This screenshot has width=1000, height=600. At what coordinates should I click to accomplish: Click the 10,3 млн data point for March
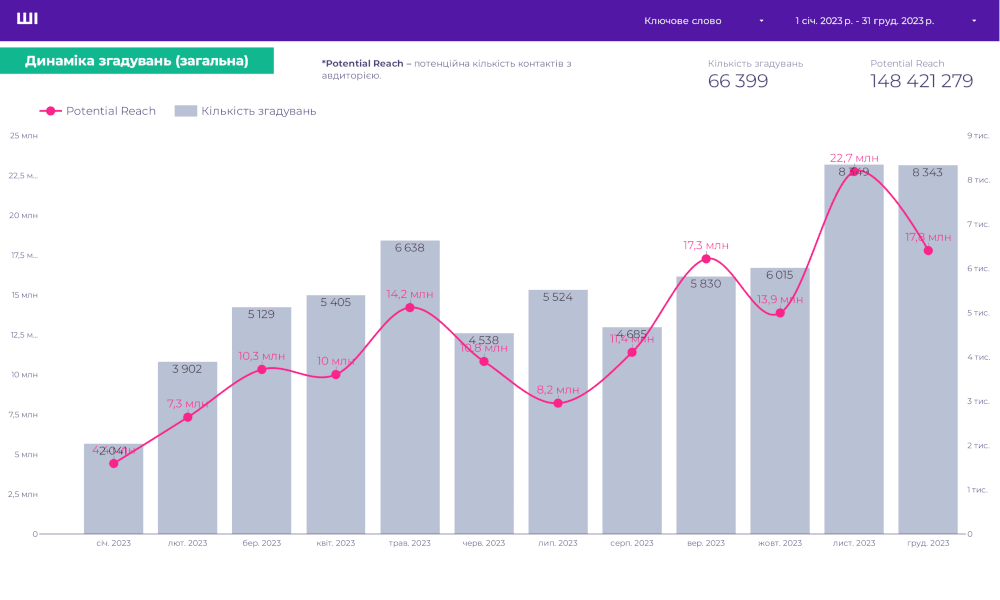pos(262,369)
